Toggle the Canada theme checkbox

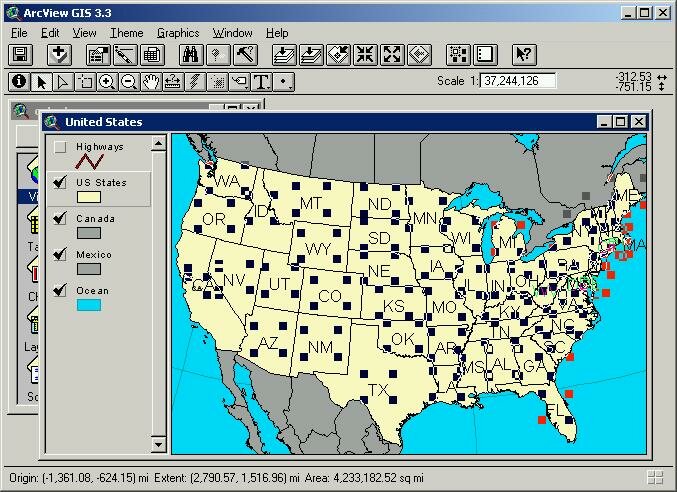[x=60, y=219]
